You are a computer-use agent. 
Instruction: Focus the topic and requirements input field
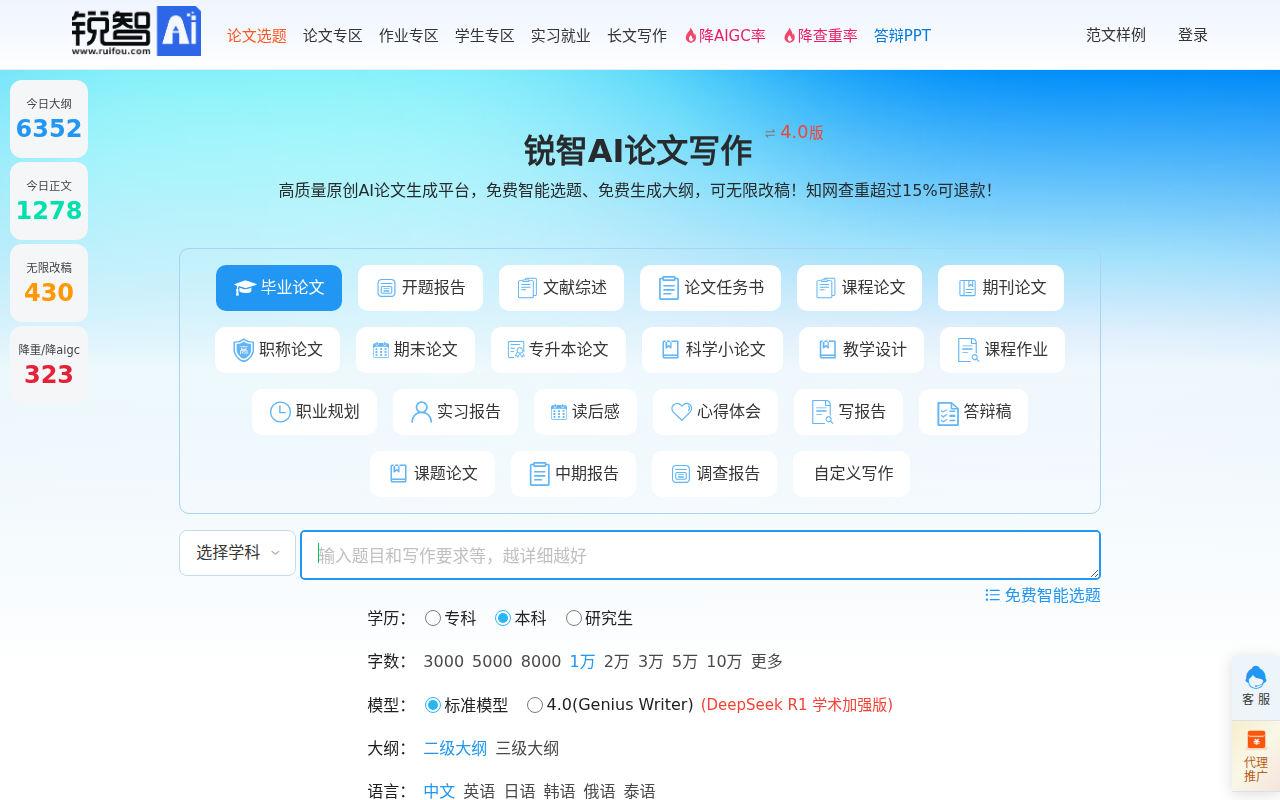point(700,555)
